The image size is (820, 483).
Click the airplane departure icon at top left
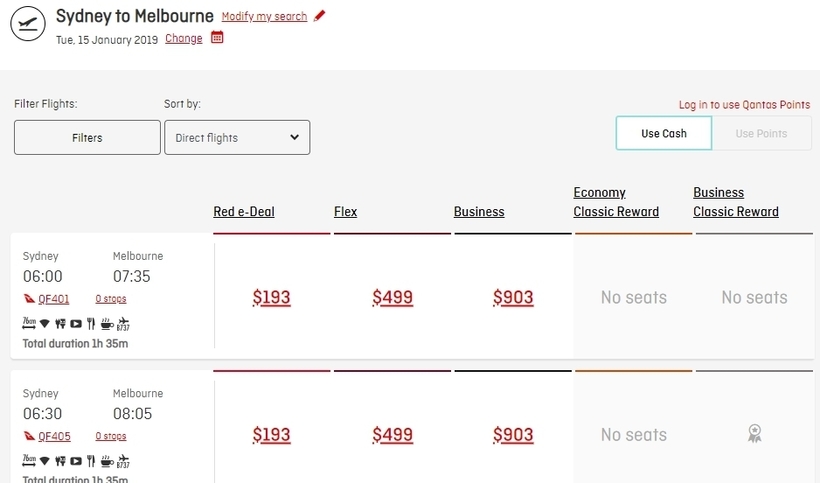(28, 24)
